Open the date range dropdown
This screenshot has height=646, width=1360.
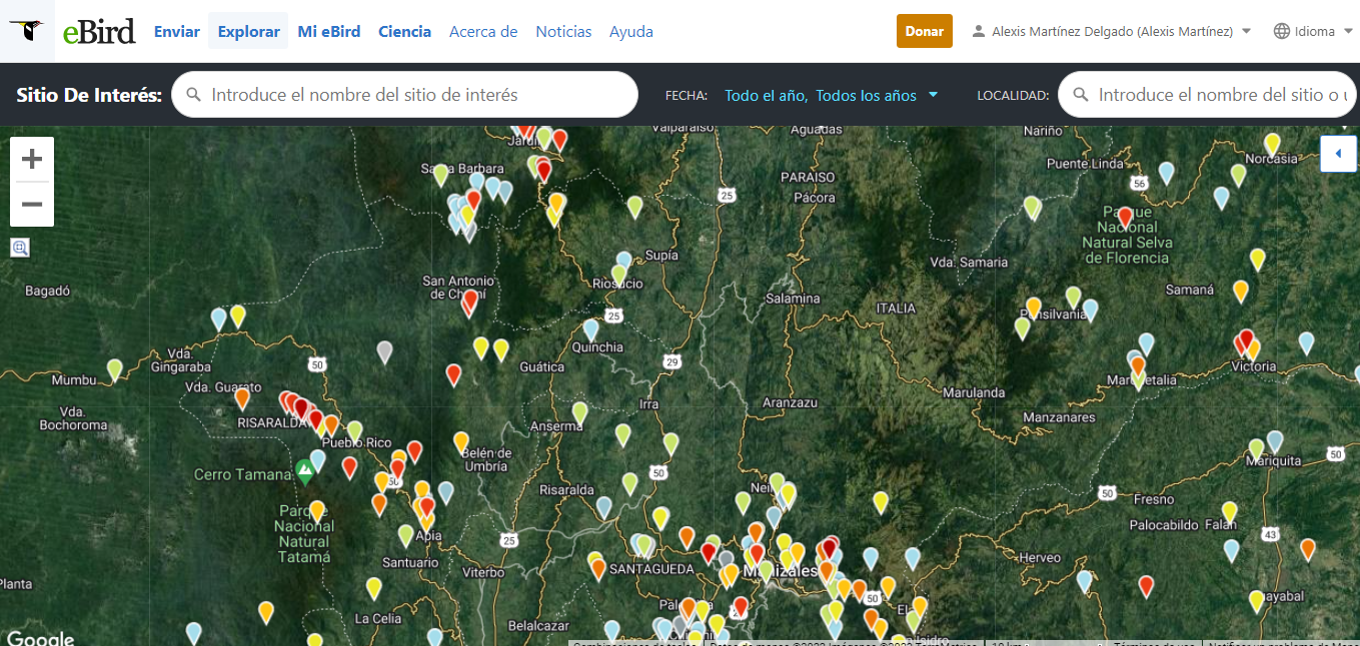point(831,95)
